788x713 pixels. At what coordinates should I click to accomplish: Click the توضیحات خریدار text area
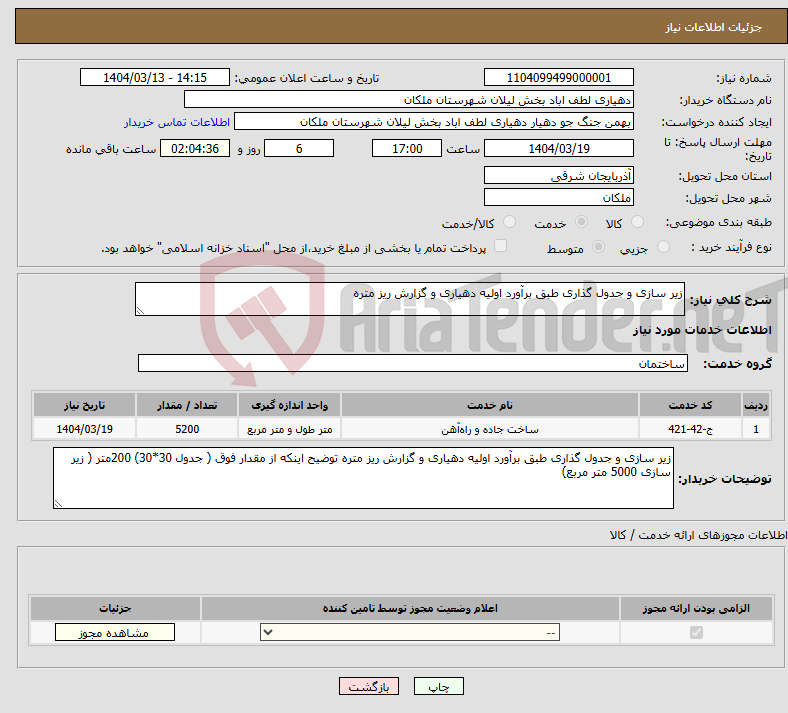[x=363, y=478]
